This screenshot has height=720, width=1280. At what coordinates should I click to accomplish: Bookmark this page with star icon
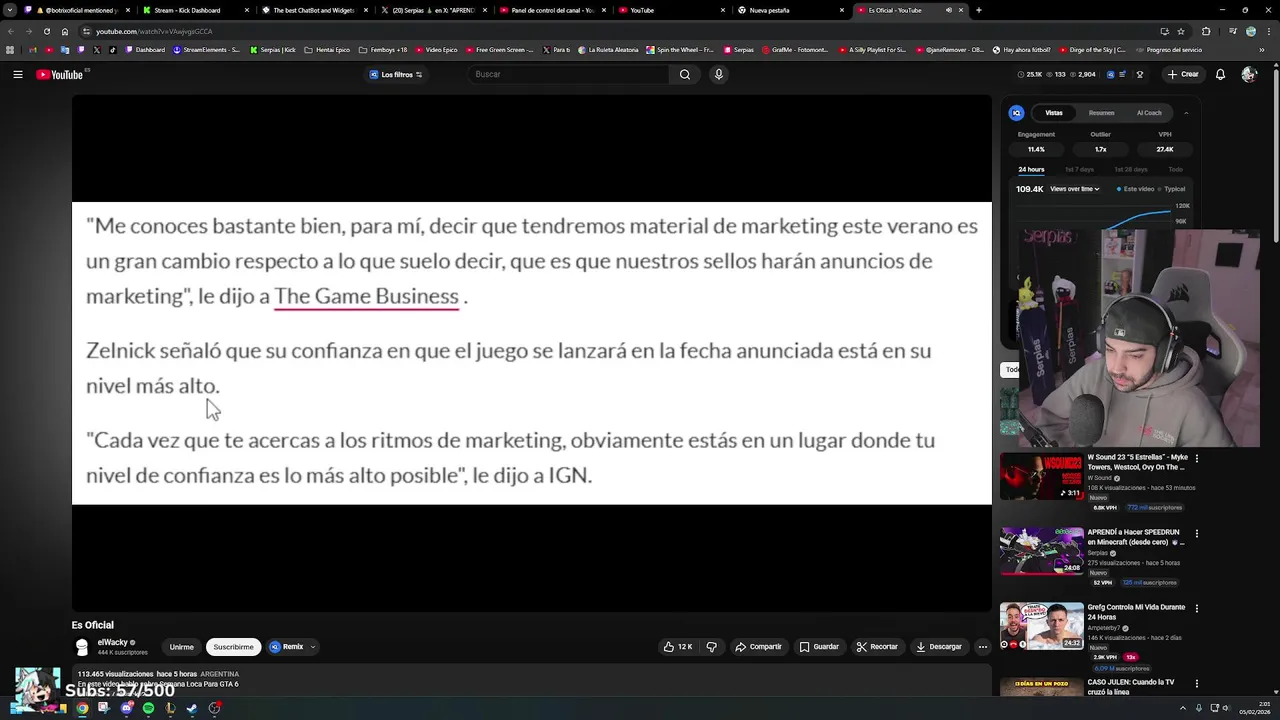coord(1180,31)
